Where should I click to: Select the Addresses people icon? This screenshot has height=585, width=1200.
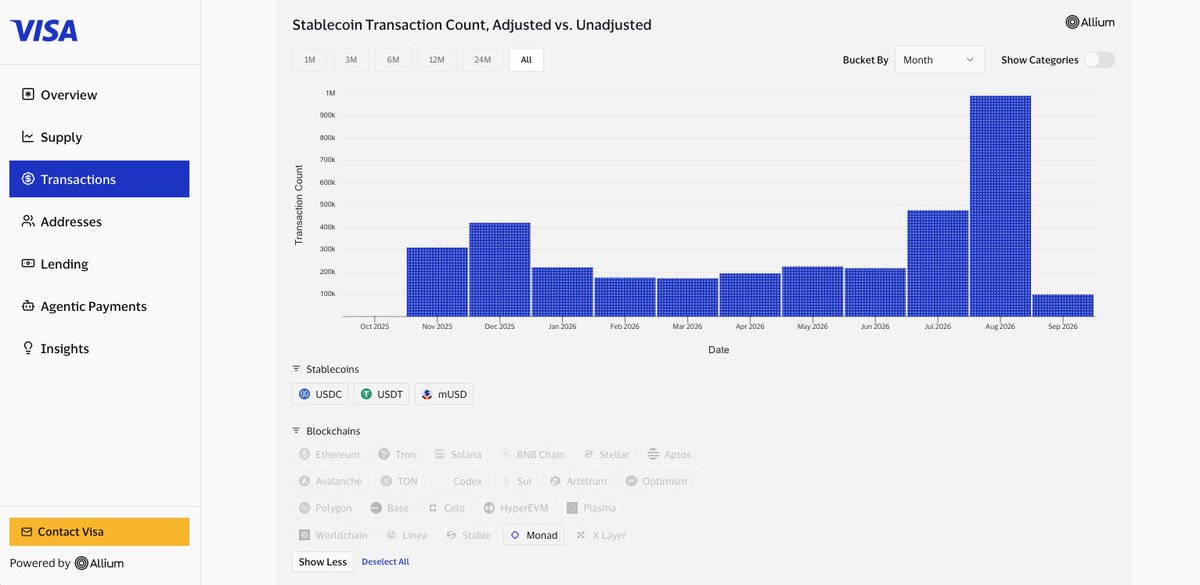coord(28,221)
